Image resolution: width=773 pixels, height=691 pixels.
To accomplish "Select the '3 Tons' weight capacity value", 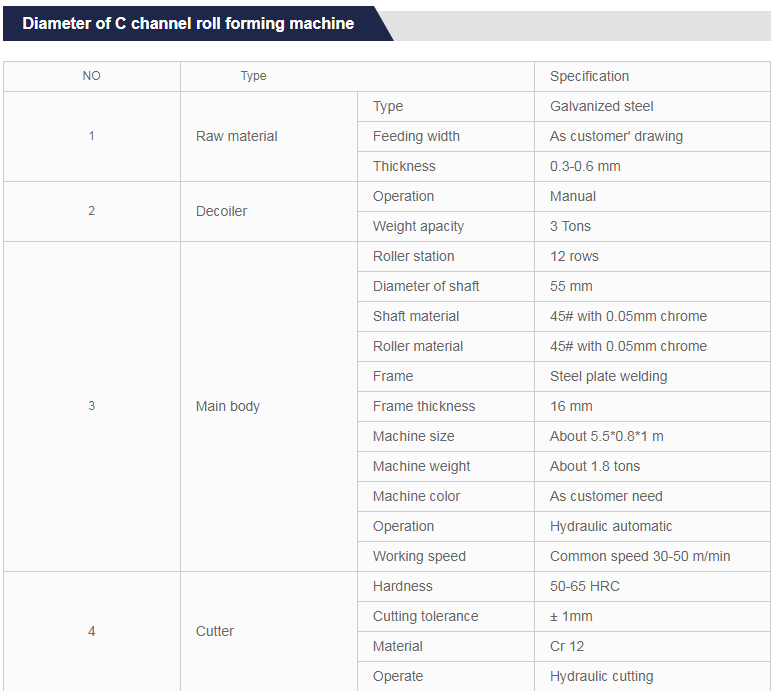I will [570, 227].
